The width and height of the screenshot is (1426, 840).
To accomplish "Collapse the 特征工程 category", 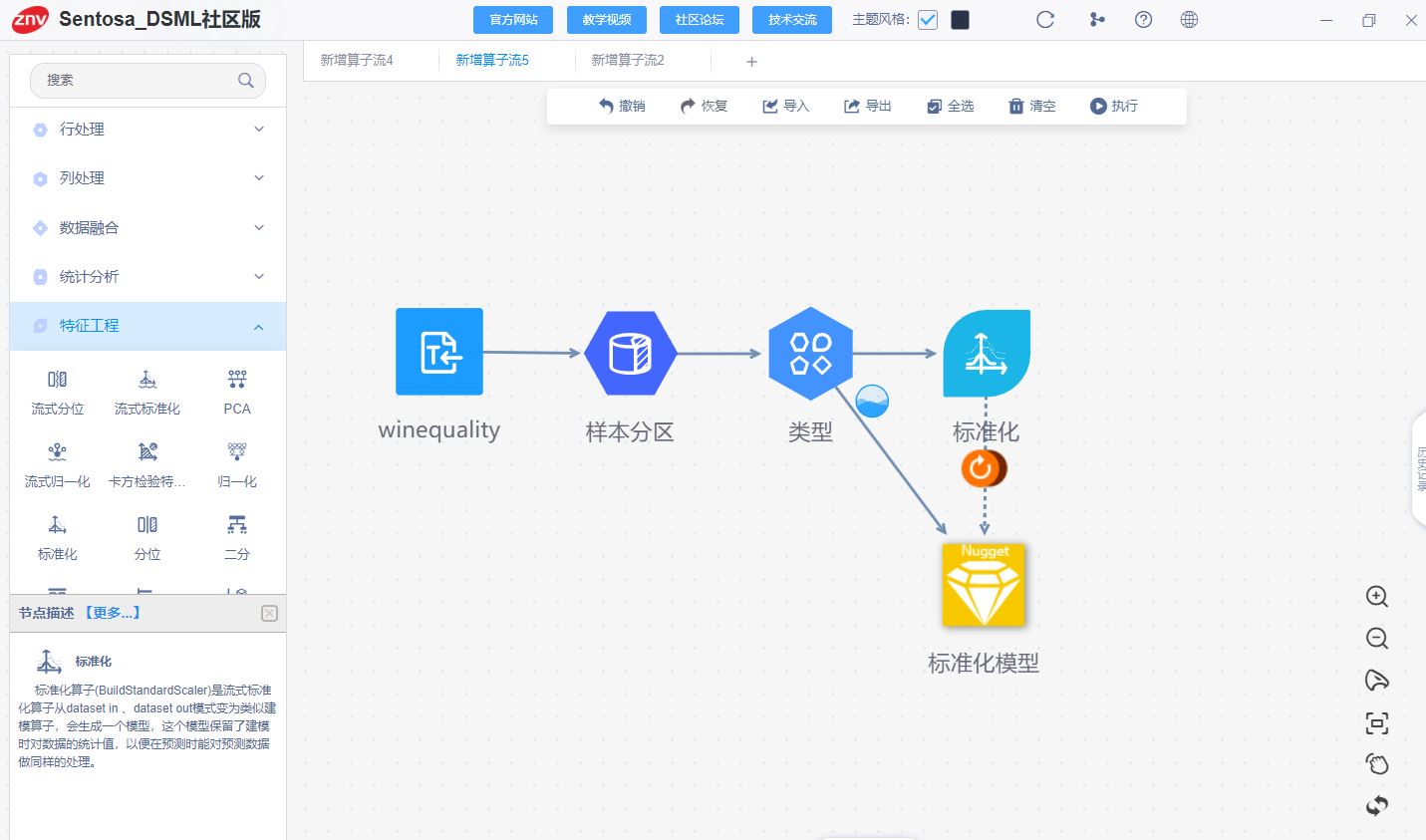I will 147,326.
